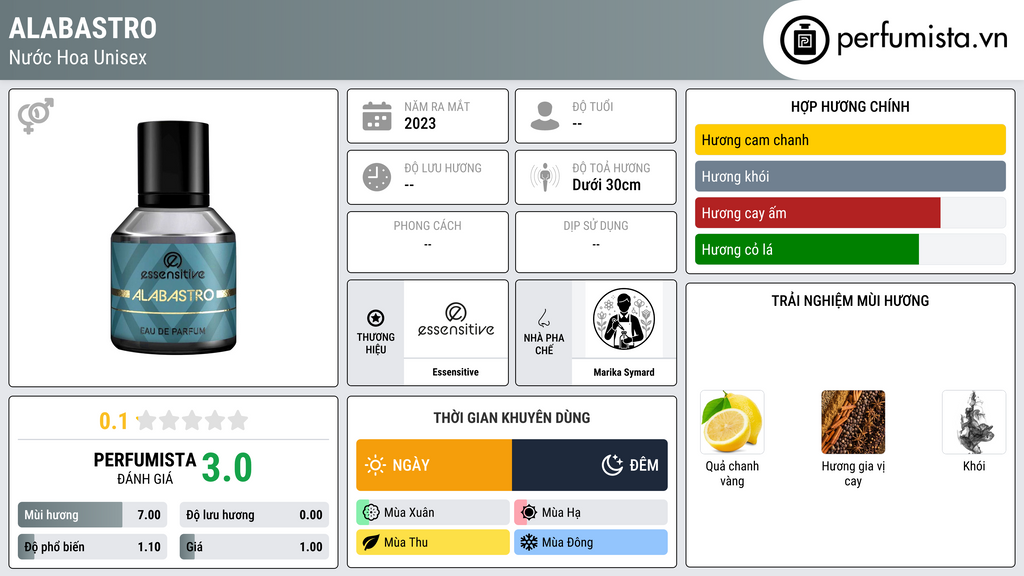
Task: Select the Mùa Hạ season chip
Action: coord(590,513)
